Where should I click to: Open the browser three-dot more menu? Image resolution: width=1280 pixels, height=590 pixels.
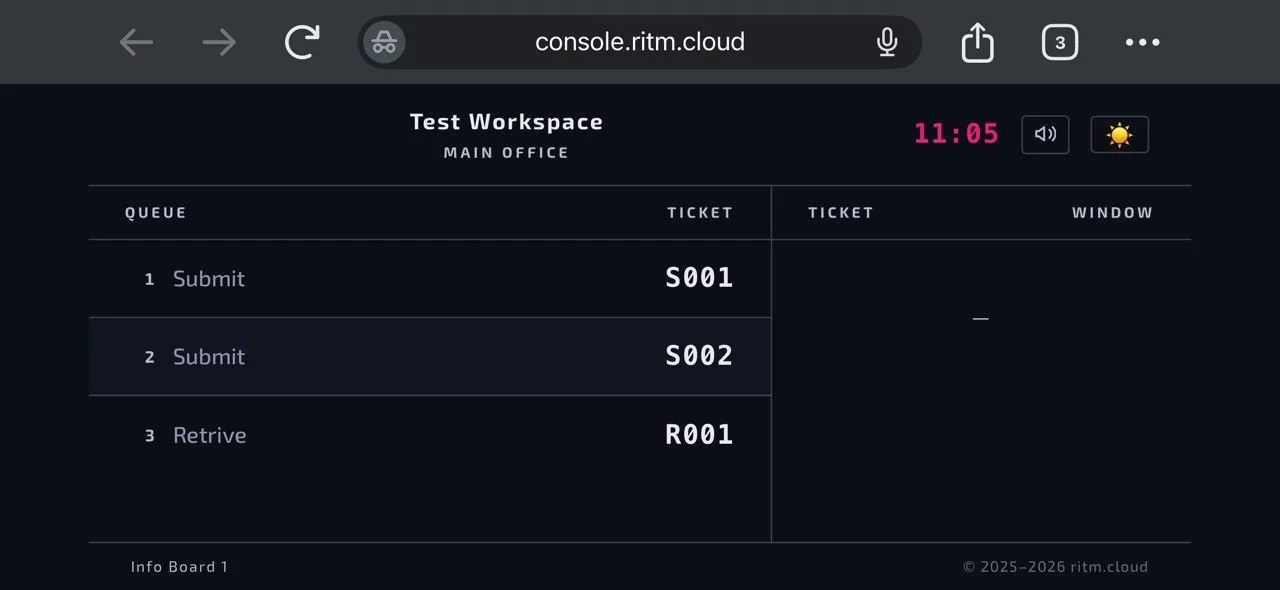(1142, 42)
